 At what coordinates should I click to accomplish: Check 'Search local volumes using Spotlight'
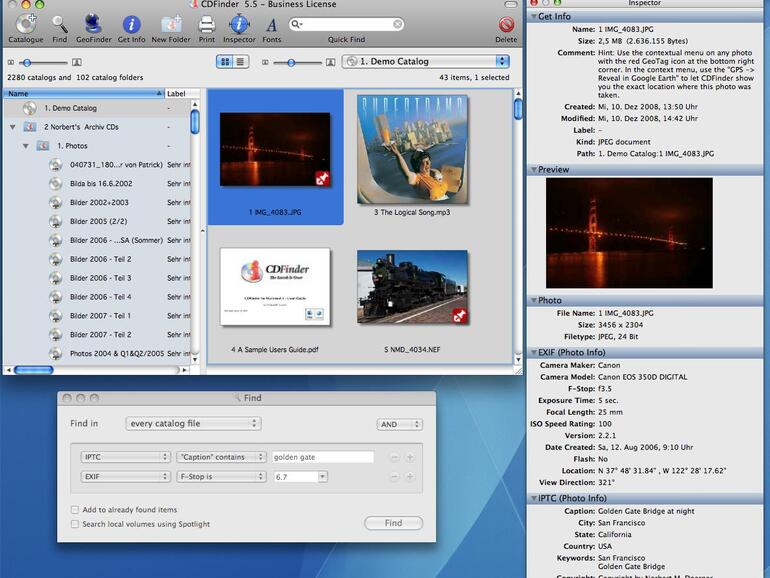click(x=75, y=524)
